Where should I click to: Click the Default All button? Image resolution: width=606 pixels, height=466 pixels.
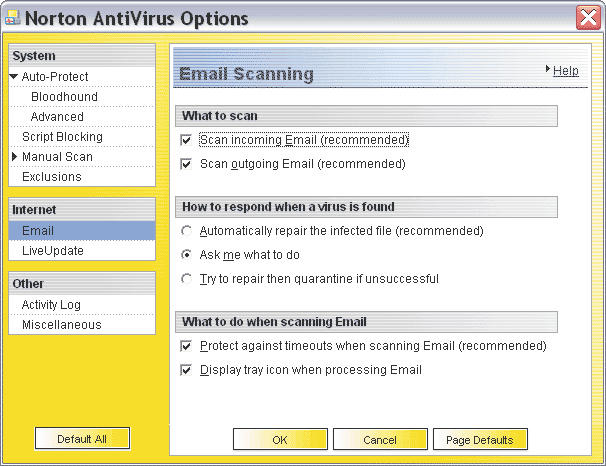click(x=82, y=439)
